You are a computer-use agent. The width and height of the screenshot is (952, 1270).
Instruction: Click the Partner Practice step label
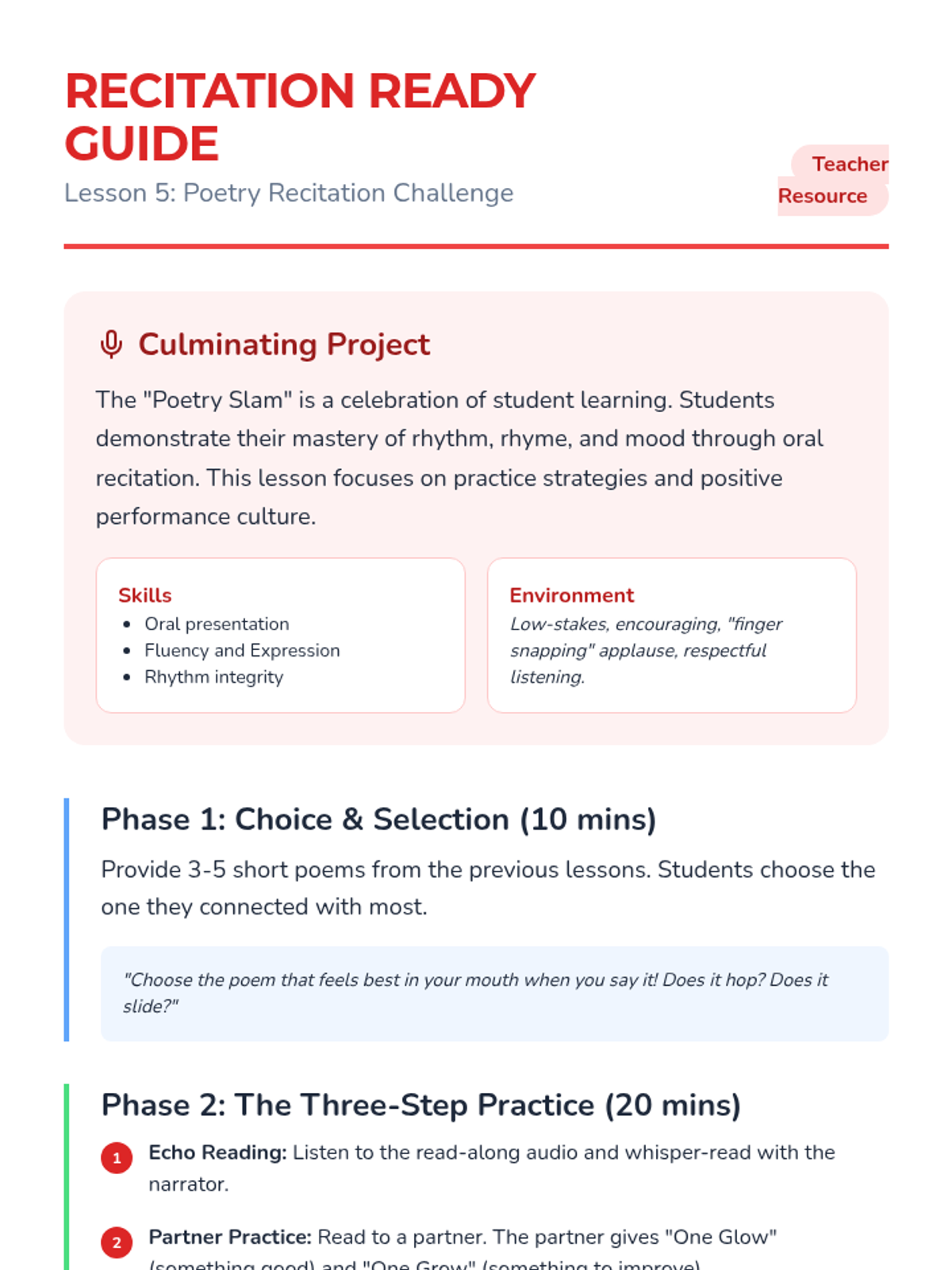[x=230, y=1237]
